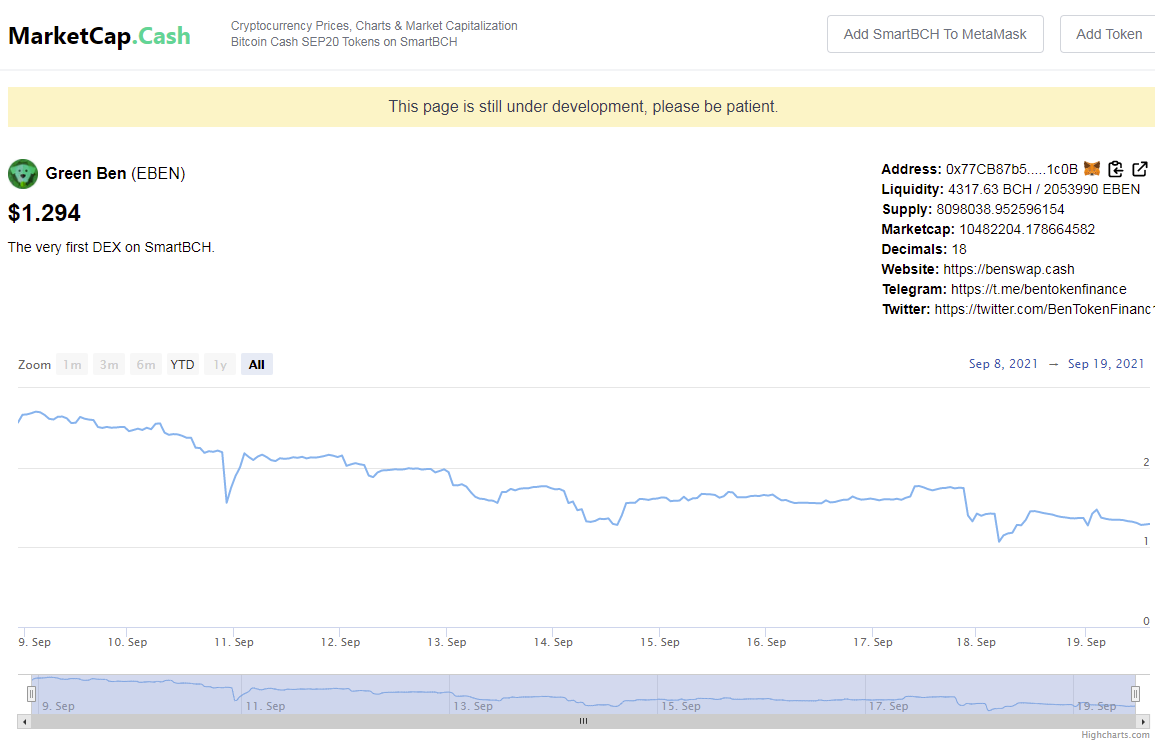Image resolution: width=1155 pixels, height=744 pixels.
Task: Click the right navigator range handle
Action: pyautogui.click(x=1135, y=694)
